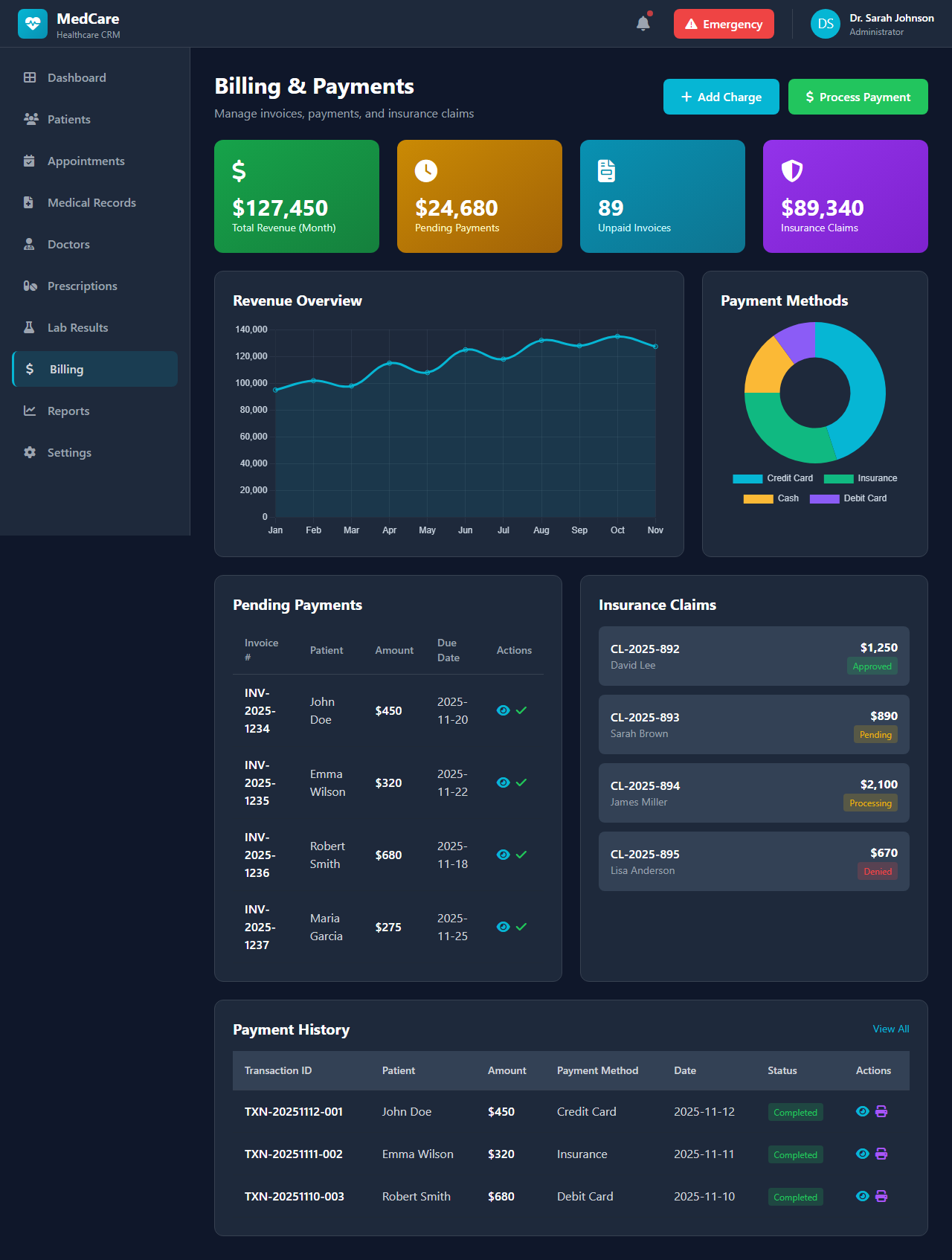Click the MedCare heartbeat logo icon
The width and height of the screenshot is (952, 1260).
(33, 24)
